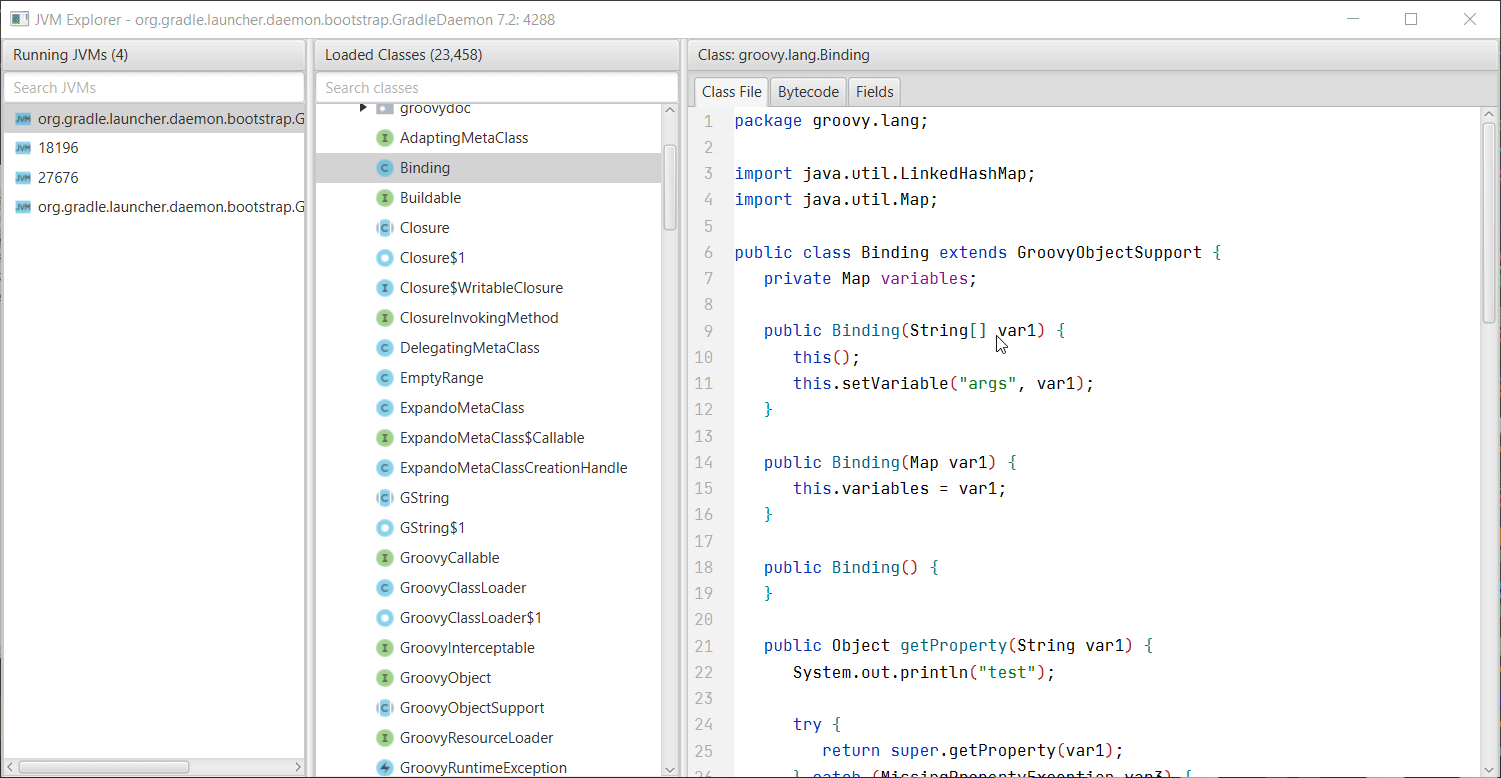The height and width of the screenshot is (778, 1501).
Task: Click the abstract class icon beside GroovyObjectSupport
Action: (384, 708)
